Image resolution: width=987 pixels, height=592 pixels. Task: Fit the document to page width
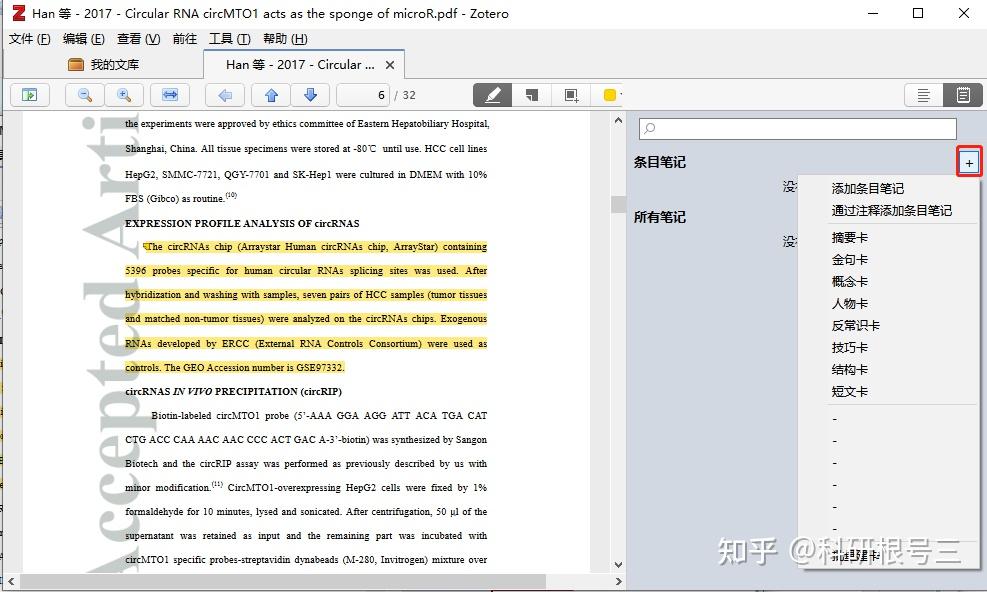click(x=168, y=94)
